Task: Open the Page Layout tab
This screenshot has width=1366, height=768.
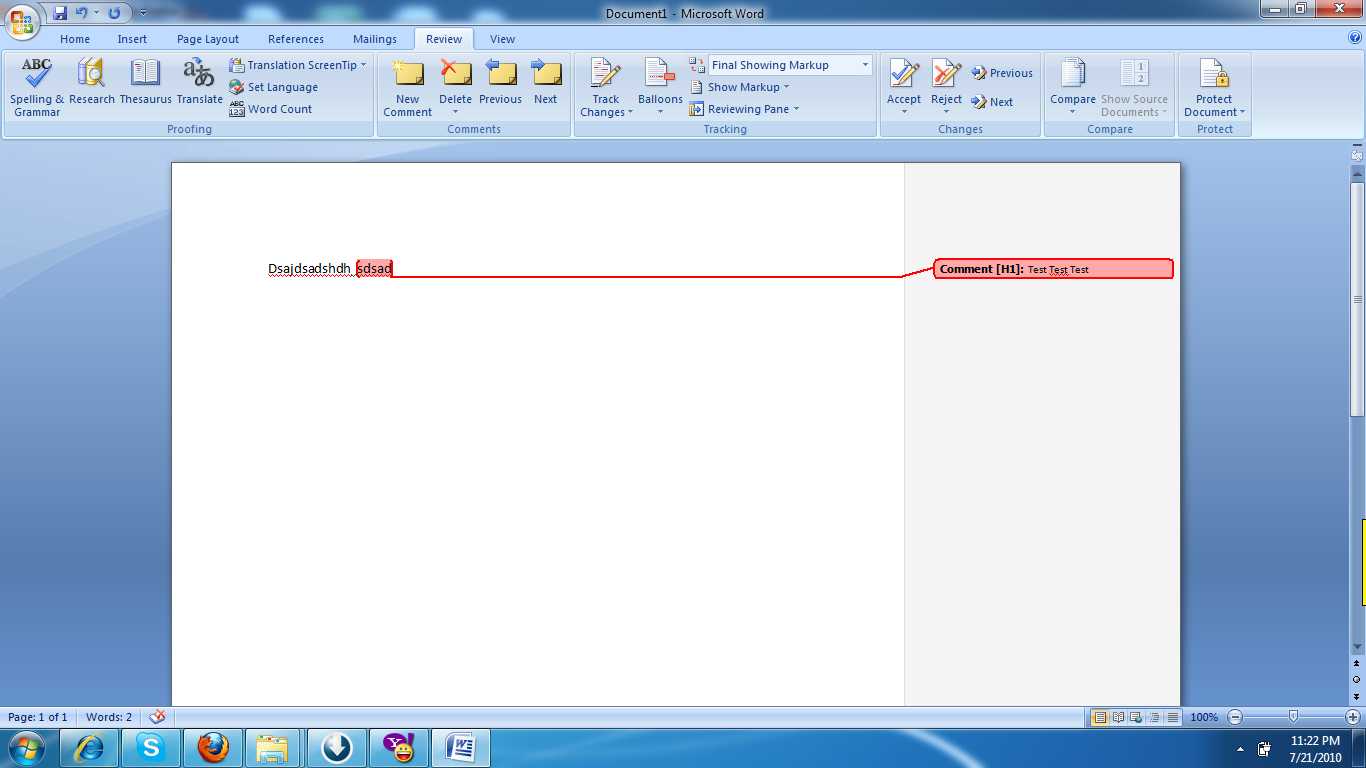Action: click(208, 39)
